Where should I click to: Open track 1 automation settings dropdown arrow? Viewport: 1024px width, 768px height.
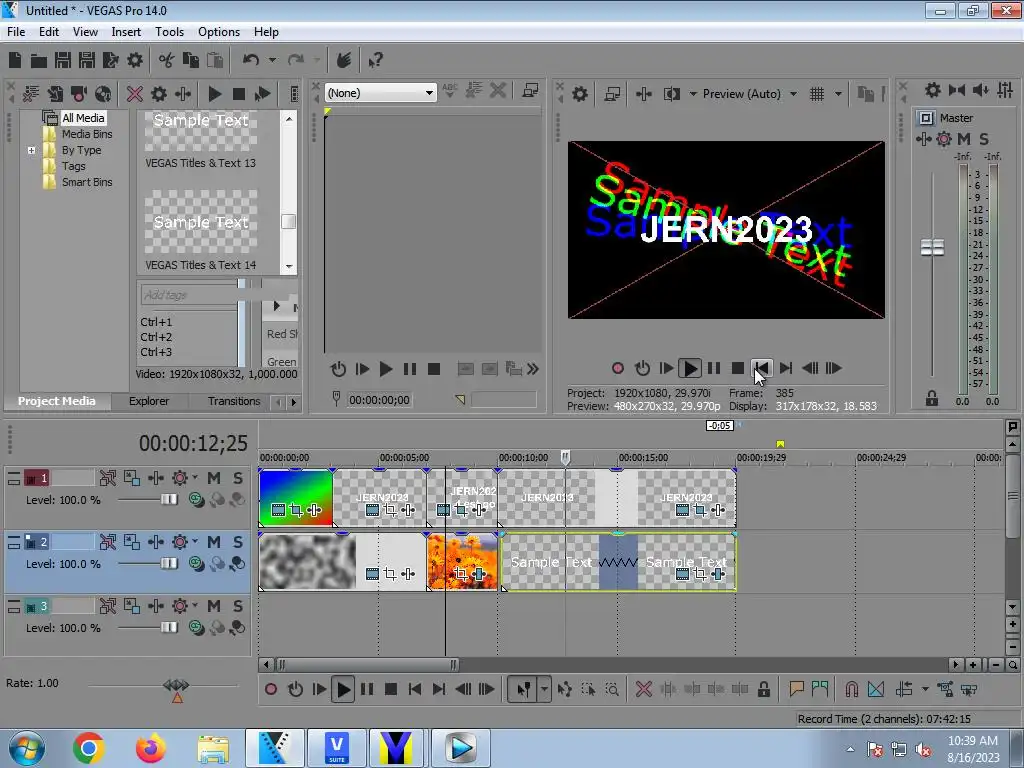(x=195, y=477)
